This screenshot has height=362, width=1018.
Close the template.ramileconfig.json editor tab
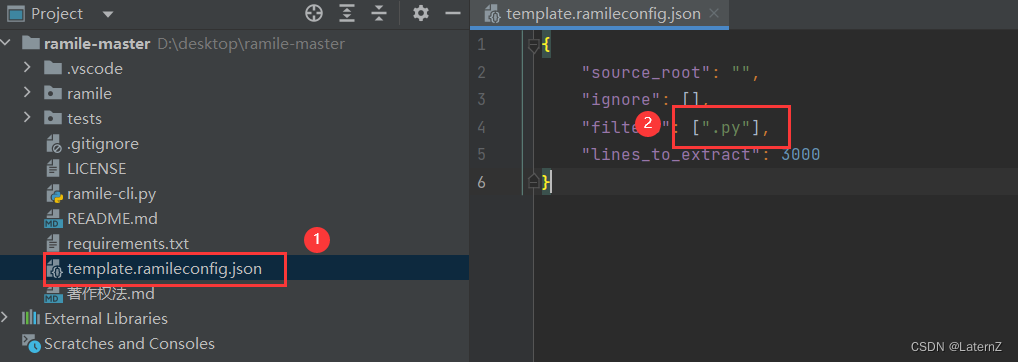714,13
